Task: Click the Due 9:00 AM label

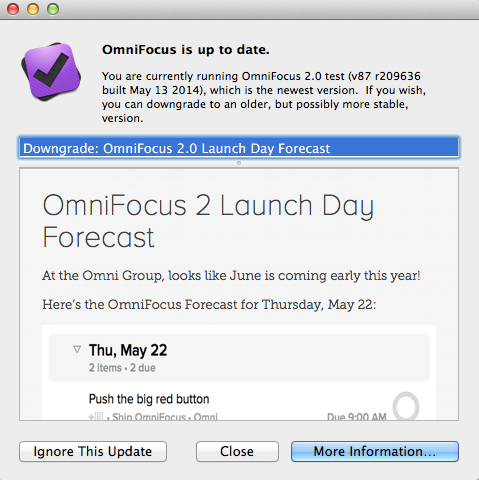Action: coord(357,417)
